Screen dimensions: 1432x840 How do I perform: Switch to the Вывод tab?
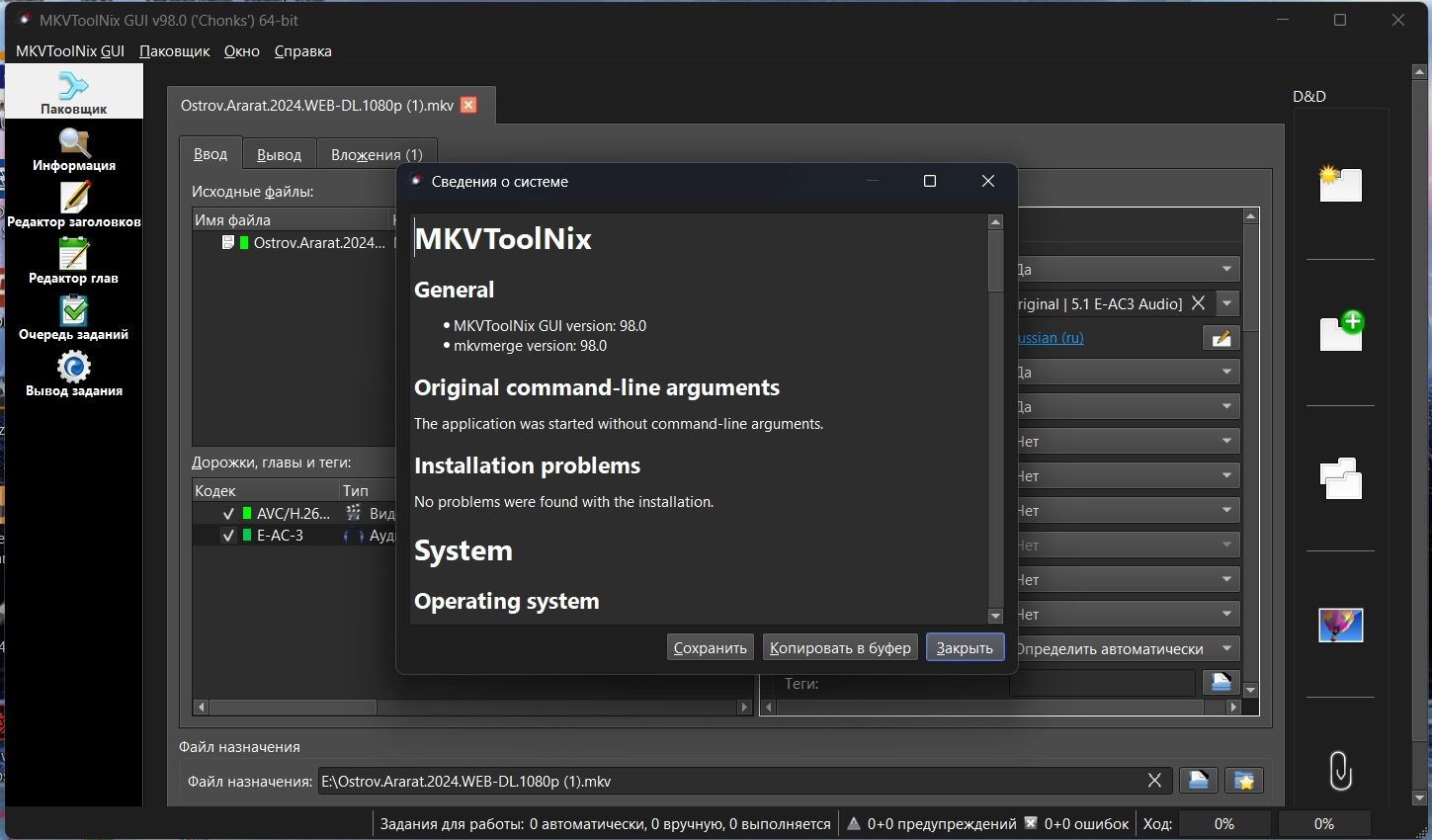279,155
